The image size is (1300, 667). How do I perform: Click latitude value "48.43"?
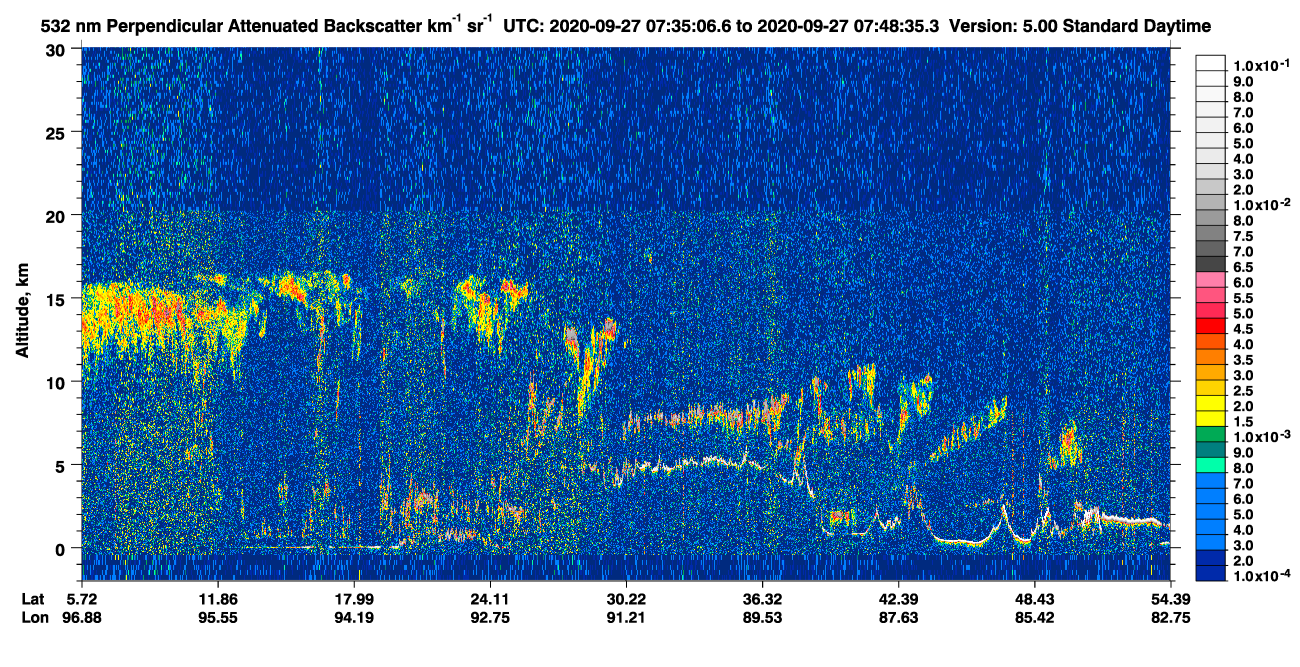(x=1034, y=599)
